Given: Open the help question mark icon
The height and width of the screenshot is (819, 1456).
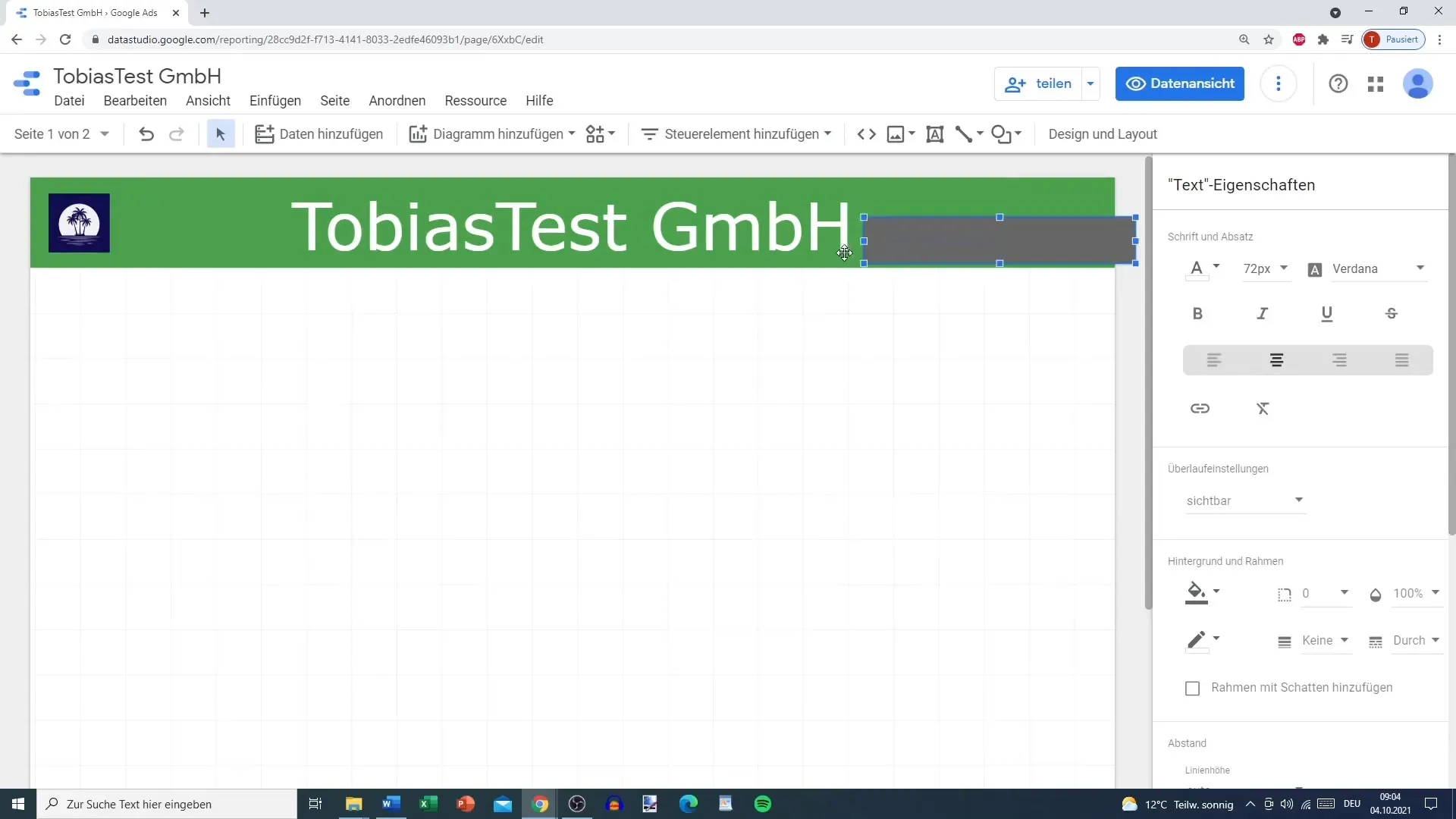Looking at the screenshot, I should (1338, 83).
